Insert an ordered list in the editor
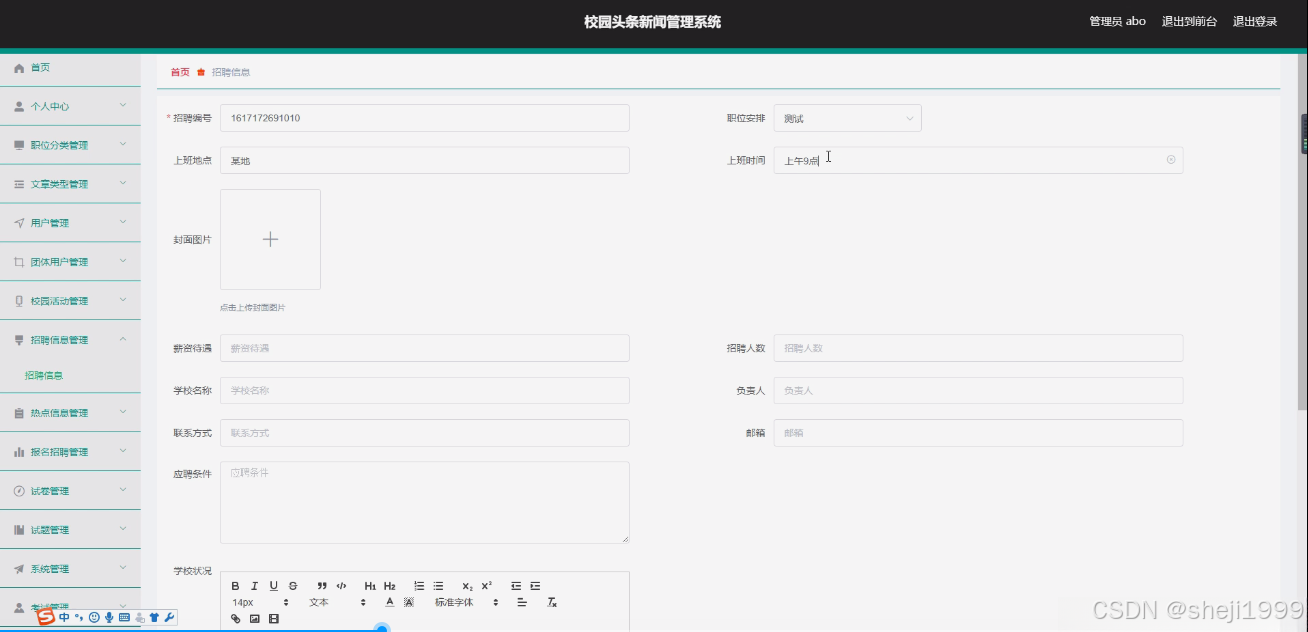1308x632 pixels. [419, 586]
